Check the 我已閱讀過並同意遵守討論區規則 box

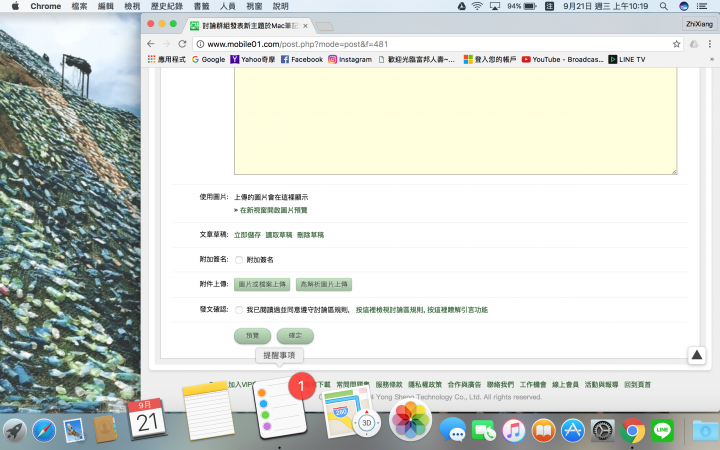(239, 310)
